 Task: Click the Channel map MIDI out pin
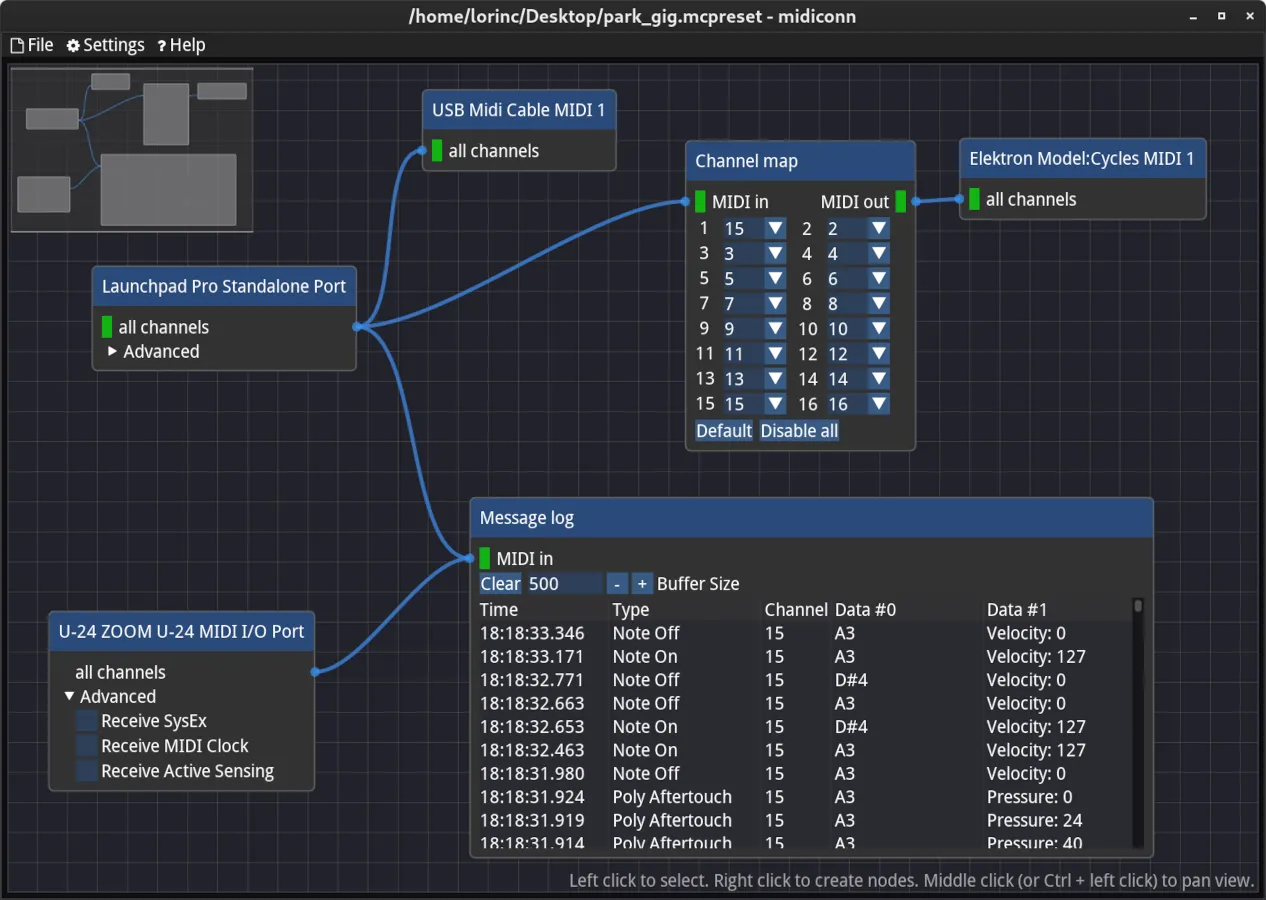pyautogui.click(x=915, y=202)
